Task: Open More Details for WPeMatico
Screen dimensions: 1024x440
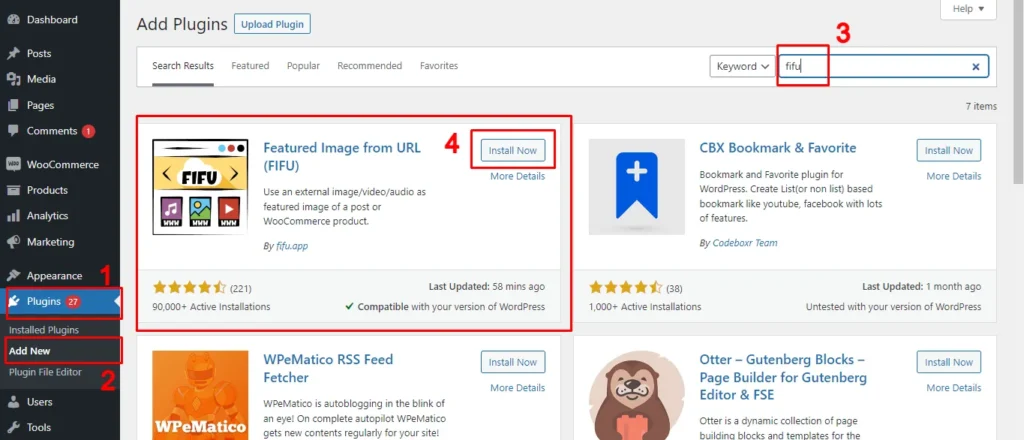Action: pos(517,388)
